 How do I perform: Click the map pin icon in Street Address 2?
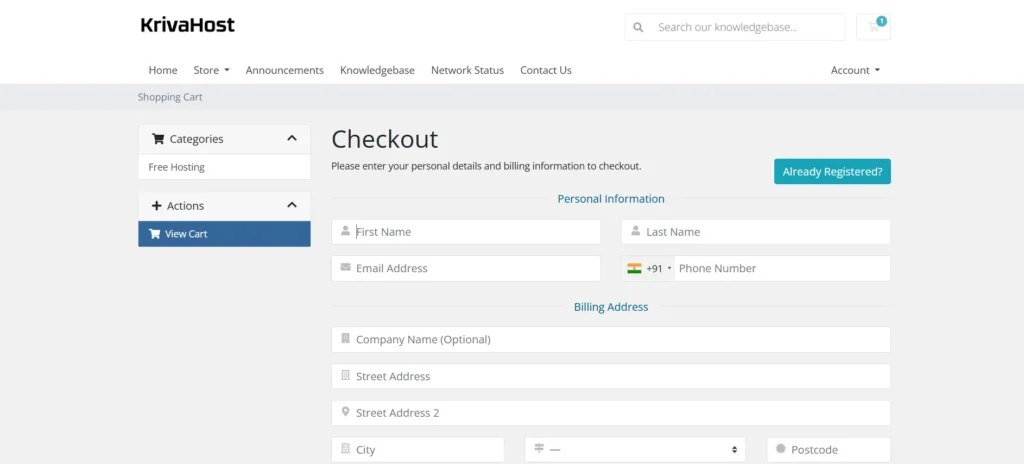345,412
